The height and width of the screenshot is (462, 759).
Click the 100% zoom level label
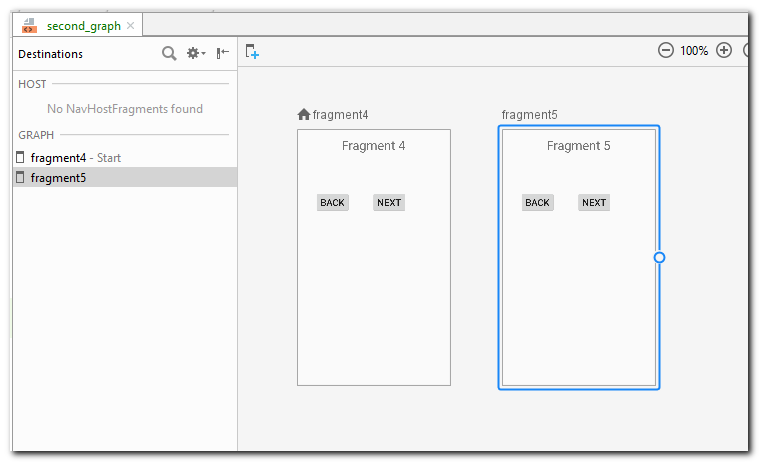(694, 50)
